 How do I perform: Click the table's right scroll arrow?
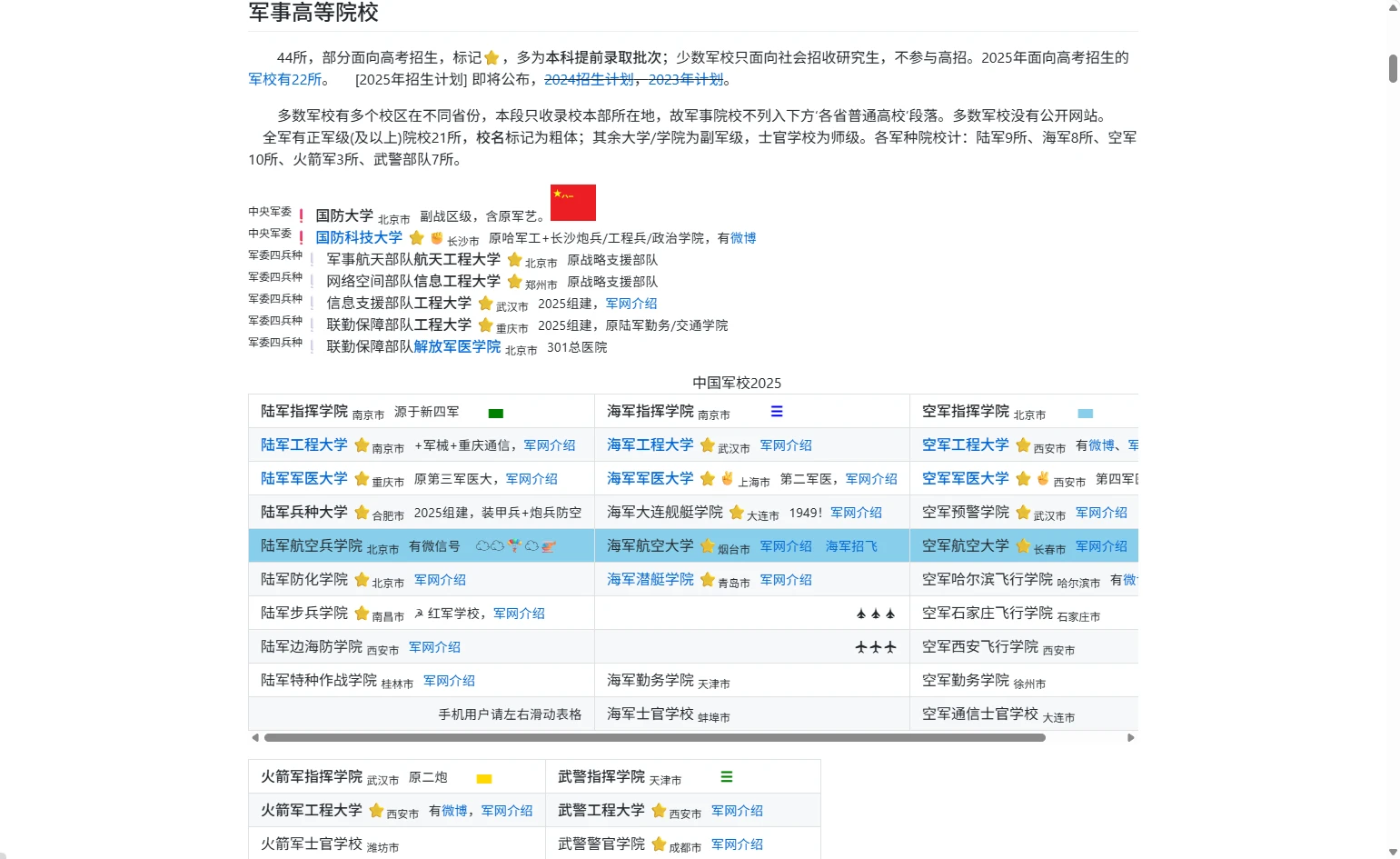coord(1130,738)
